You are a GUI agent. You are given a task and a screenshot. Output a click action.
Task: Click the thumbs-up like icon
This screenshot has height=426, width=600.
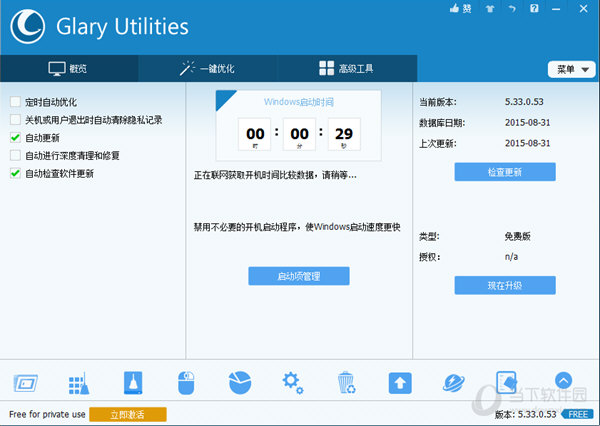pos(455,8)
